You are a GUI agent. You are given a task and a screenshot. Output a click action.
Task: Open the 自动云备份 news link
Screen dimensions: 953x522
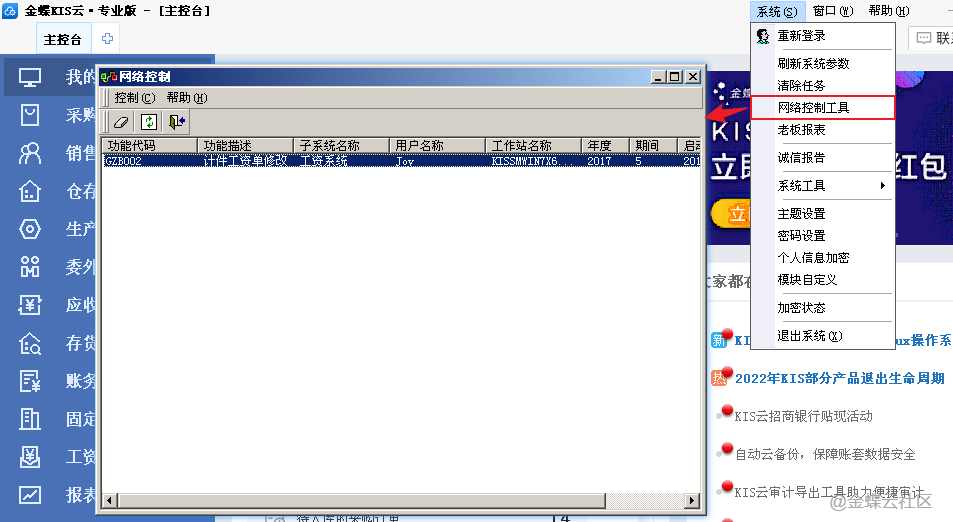(824, 454)
